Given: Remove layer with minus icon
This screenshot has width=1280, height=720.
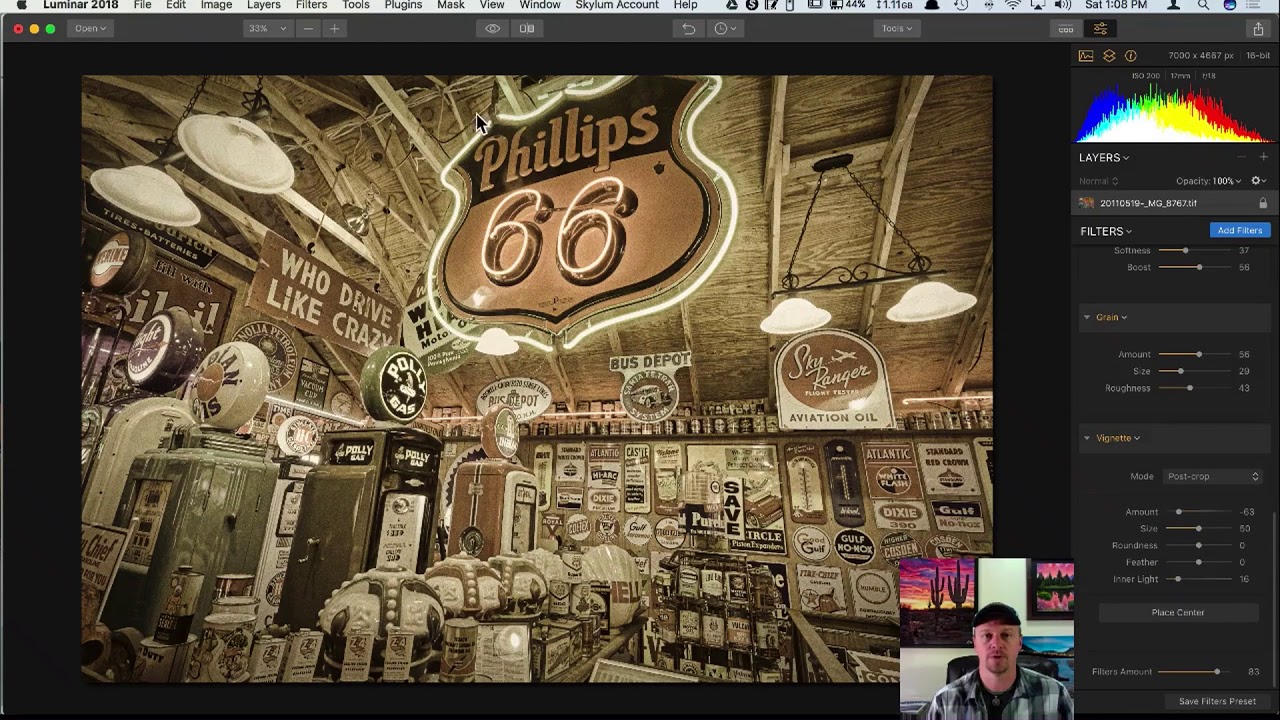Looking at the screenshot, I should point(1242,157).
